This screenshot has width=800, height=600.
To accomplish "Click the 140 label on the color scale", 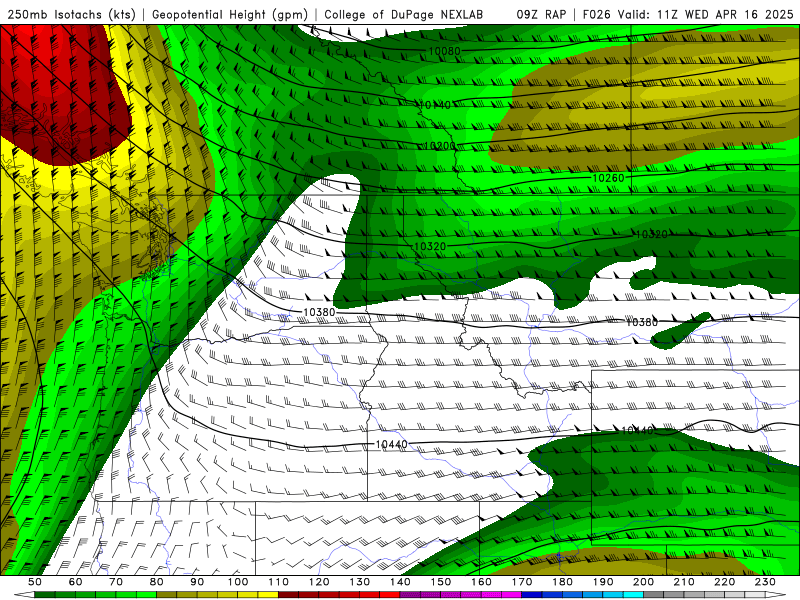I will pyautogui.click(x=400, y=582).
